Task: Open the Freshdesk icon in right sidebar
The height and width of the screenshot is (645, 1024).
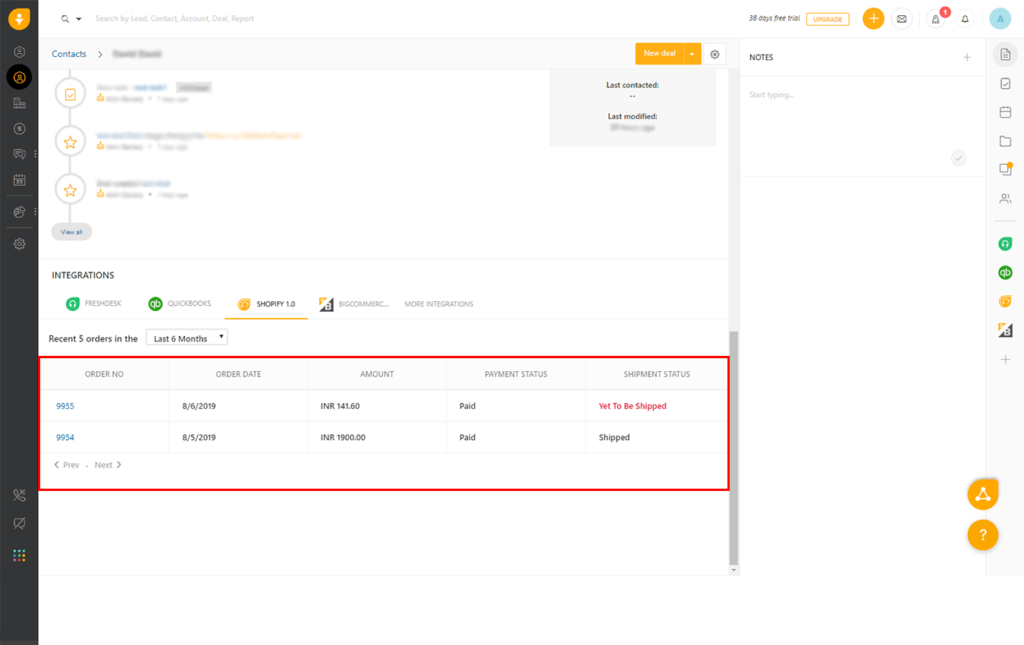Action: click(1005, 244)
